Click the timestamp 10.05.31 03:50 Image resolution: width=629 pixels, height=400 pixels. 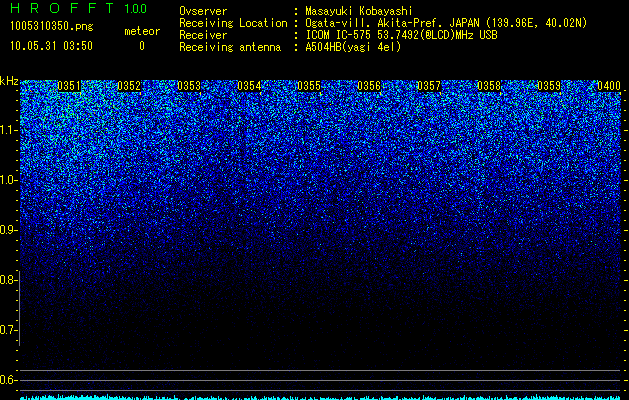pos(51,46)
